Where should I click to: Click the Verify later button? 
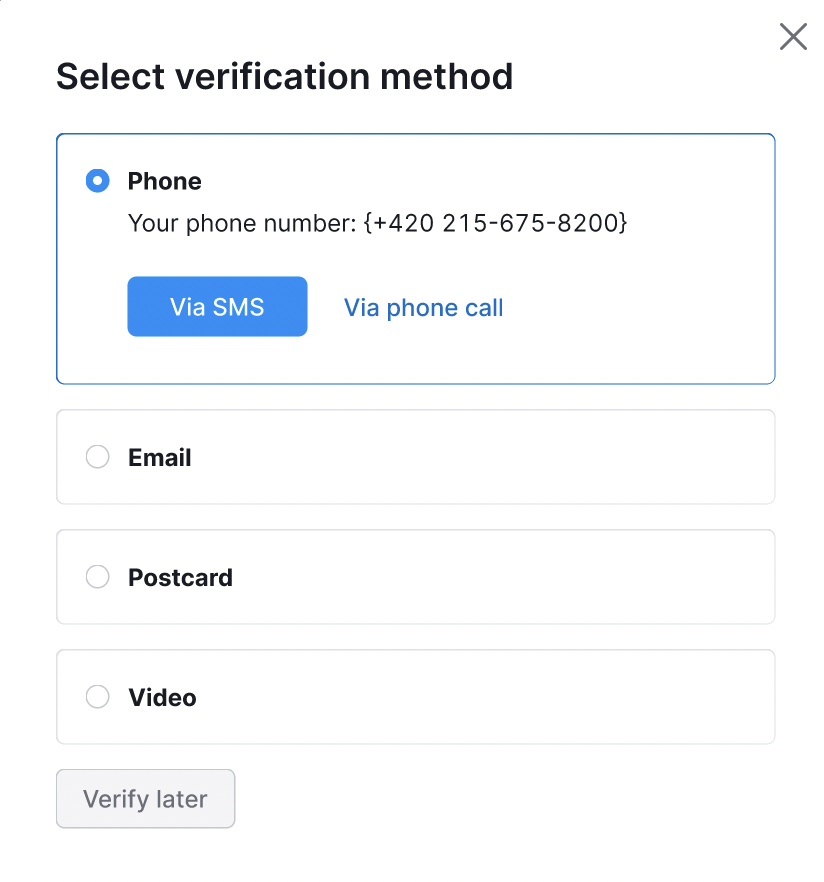pos(145,798)
